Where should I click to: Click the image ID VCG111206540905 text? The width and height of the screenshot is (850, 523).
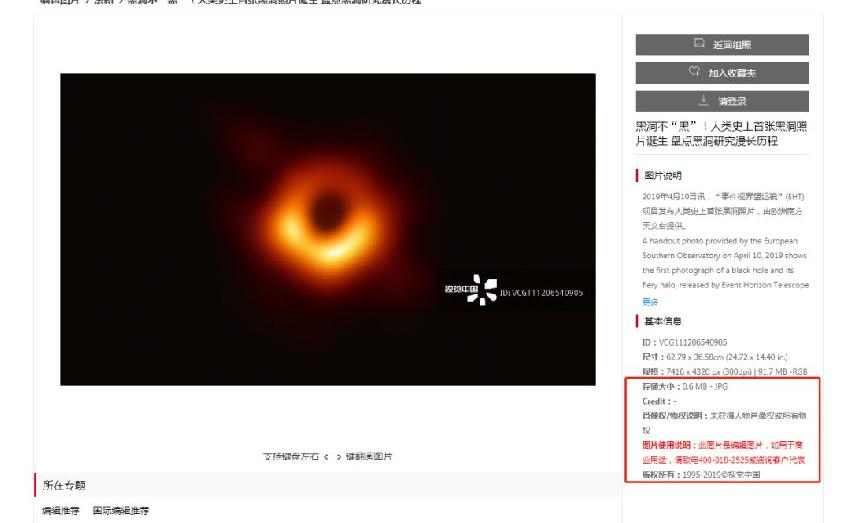tap(684, 342)
